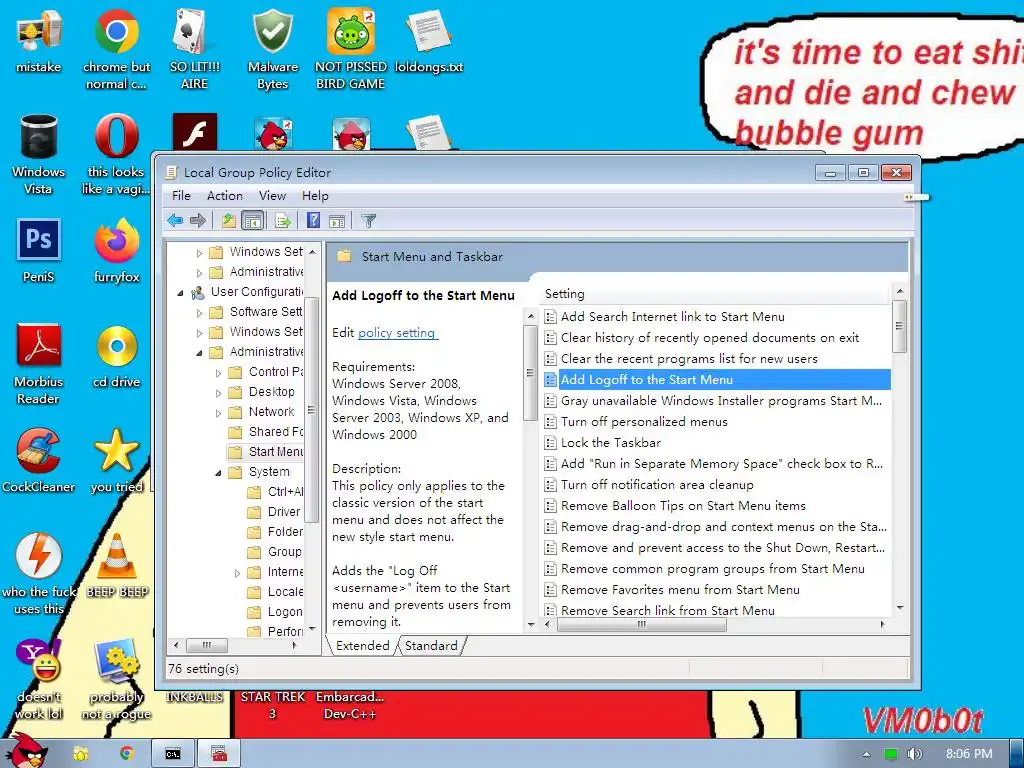Expand the Internet tree node under System
Screen dimensions: 1024x768
click(x=238, y=573)
